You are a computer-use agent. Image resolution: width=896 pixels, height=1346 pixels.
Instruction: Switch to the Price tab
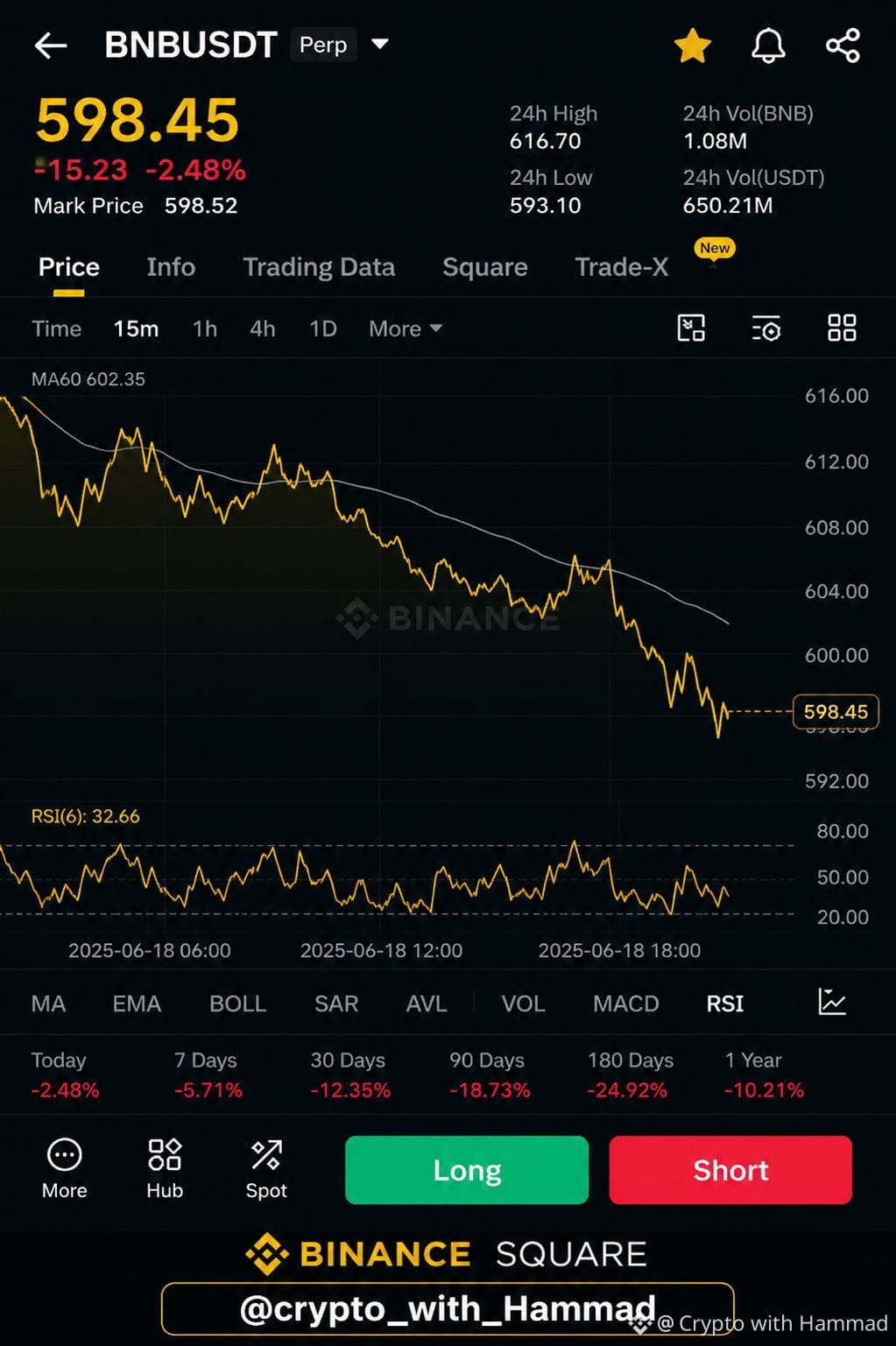coord(68,267)
